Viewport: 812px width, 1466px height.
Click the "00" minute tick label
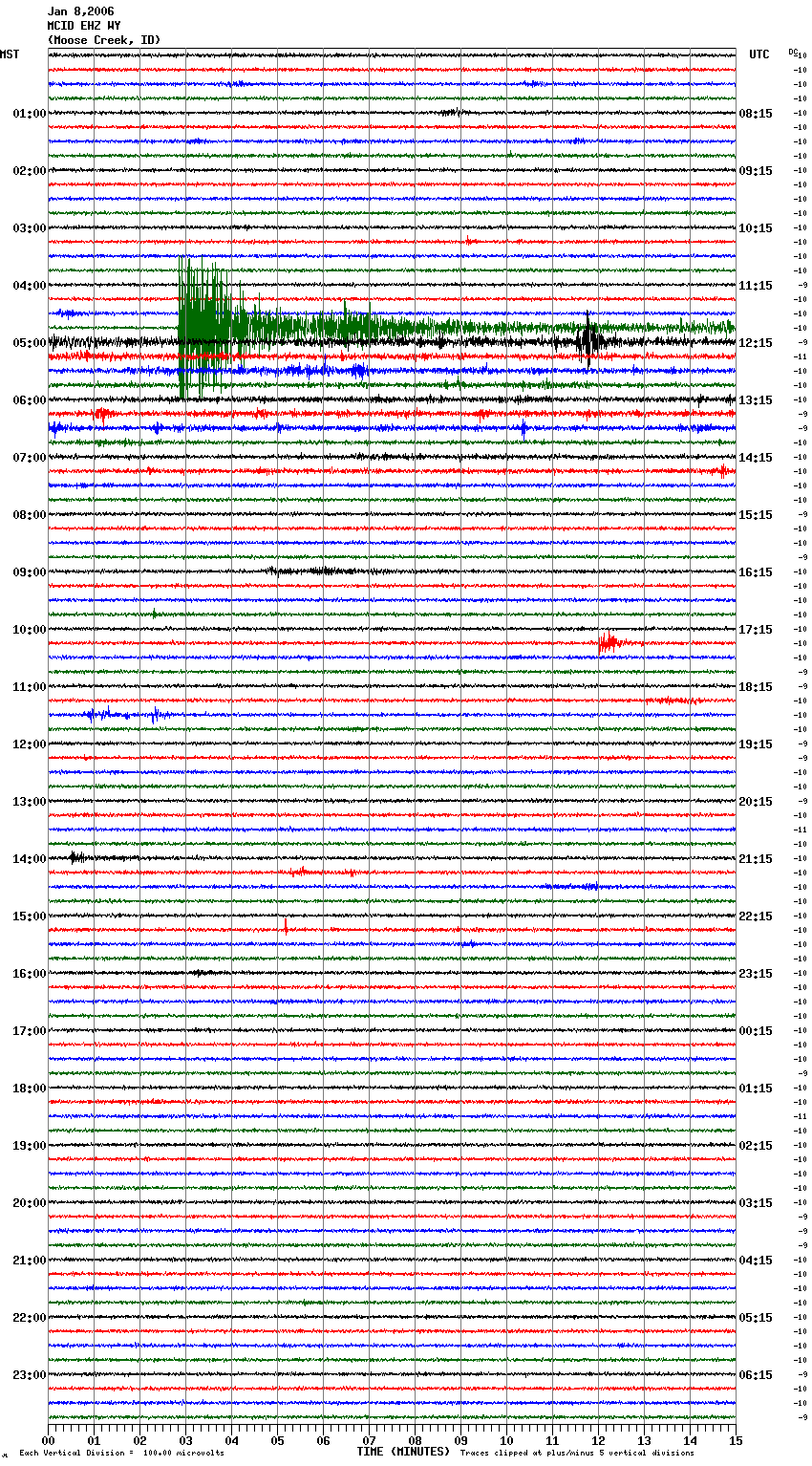pyautogui.click(x=48, y=1440)
